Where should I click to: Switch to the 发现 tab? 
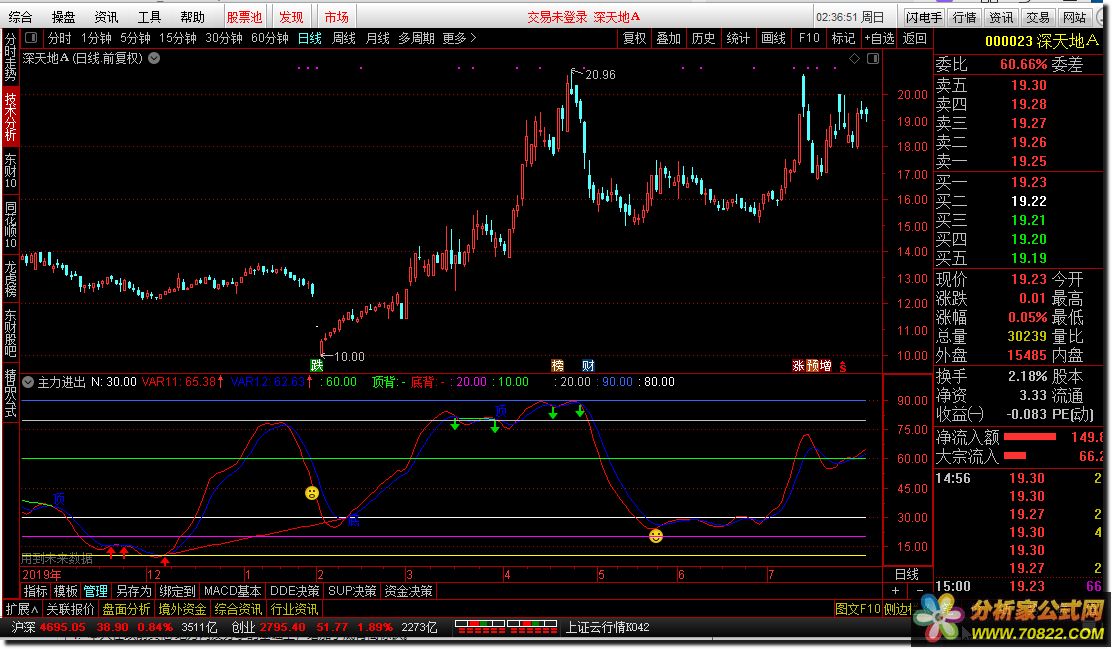(x=291, y=17)
